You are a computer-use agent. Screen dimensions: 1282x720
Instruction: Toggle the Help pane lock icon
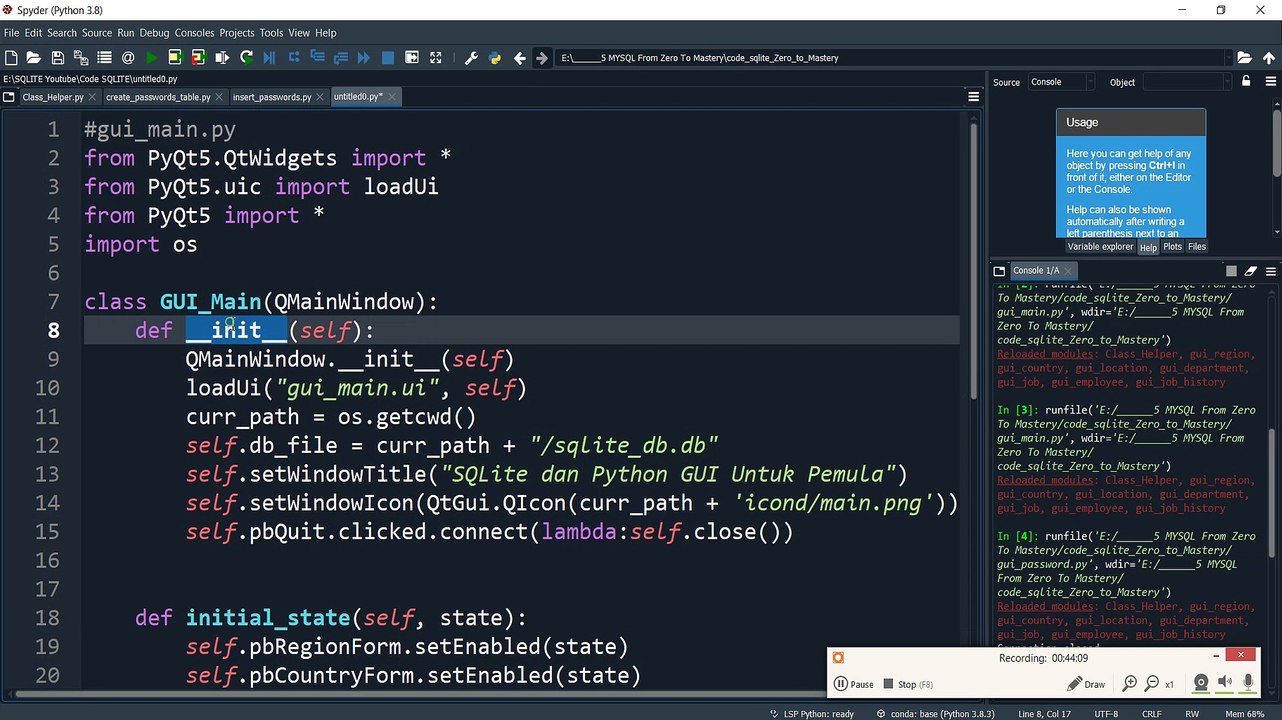point(1246,82)
